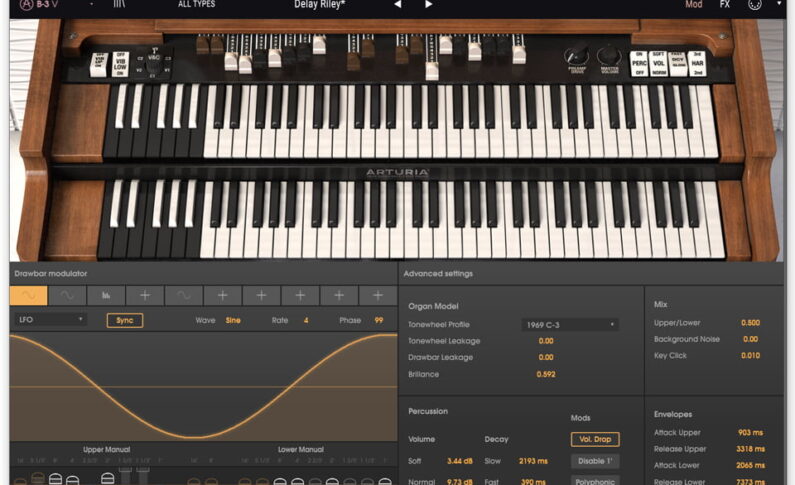
Task: Click the Percussion section heading
Action: [428, 412]
